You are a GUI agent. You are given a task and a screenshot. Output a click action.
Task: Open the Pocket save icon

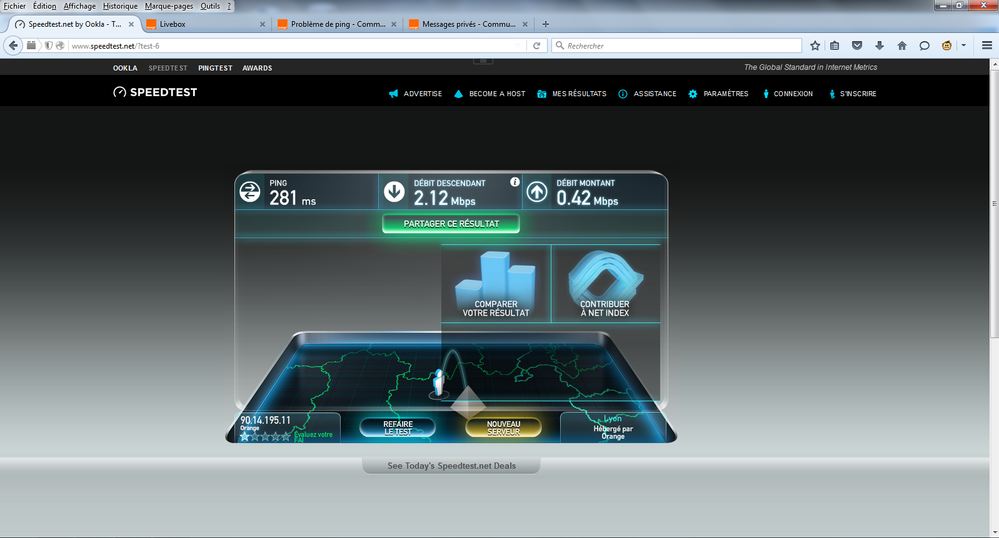coord(858,45)
